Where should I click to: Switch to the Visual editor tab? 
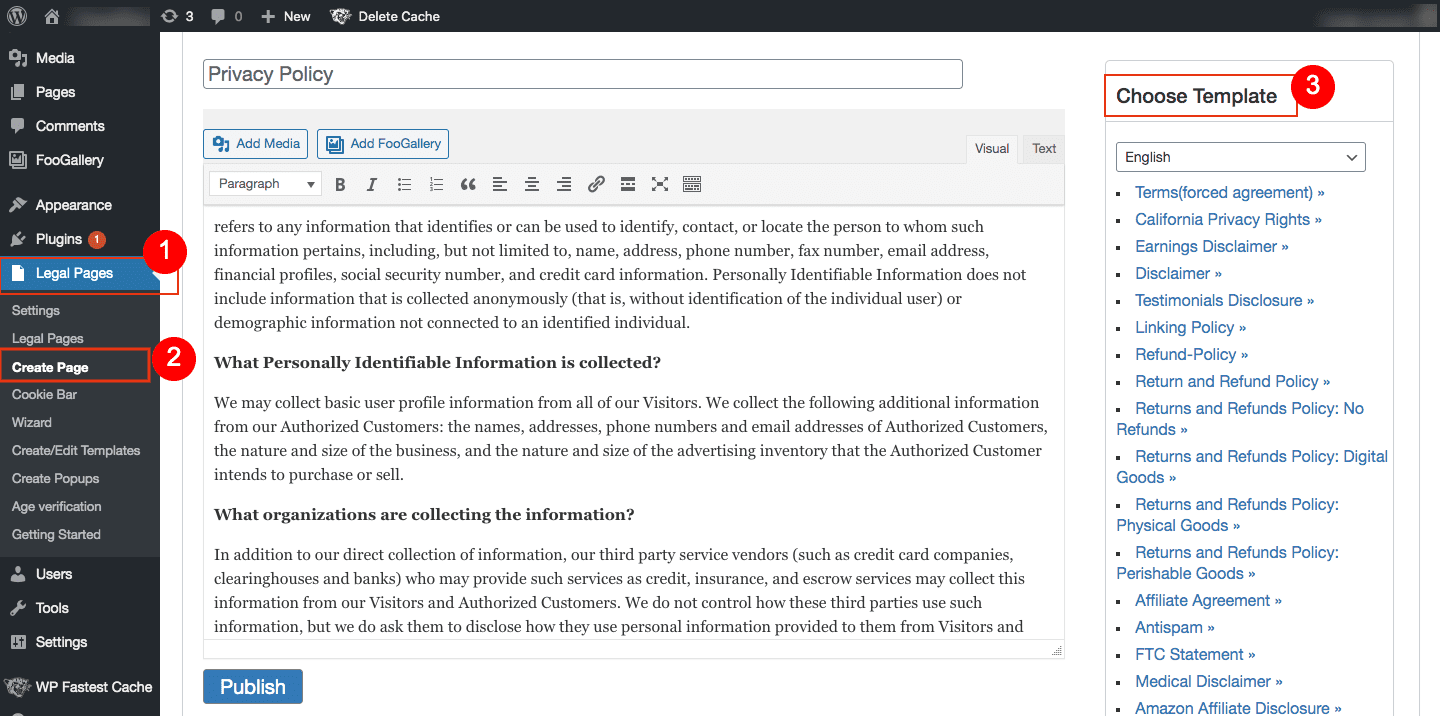coord(991,148)
